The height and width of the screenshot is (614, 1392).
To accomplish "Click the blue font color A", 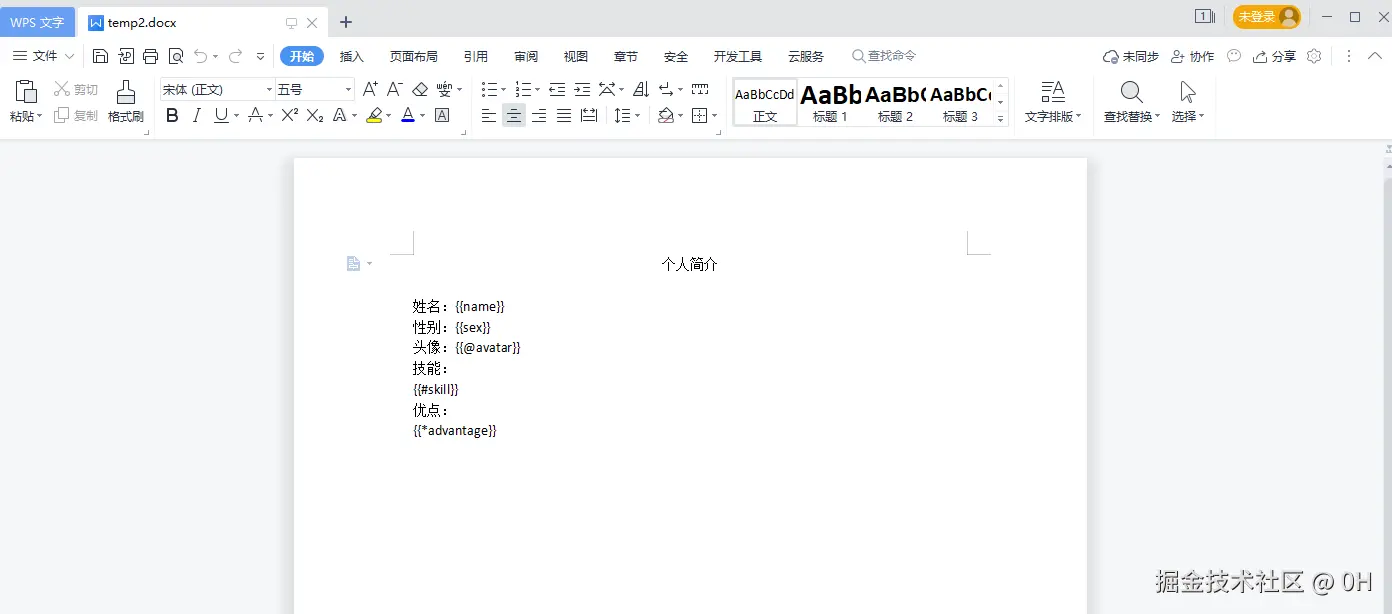I will pos(407,116).
